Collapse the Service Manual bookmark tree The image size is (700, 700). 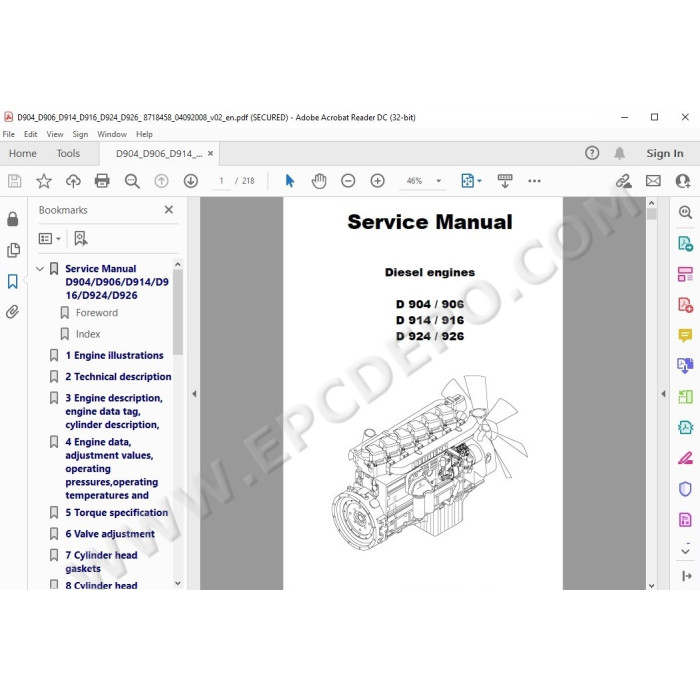(x=40, y=269)
